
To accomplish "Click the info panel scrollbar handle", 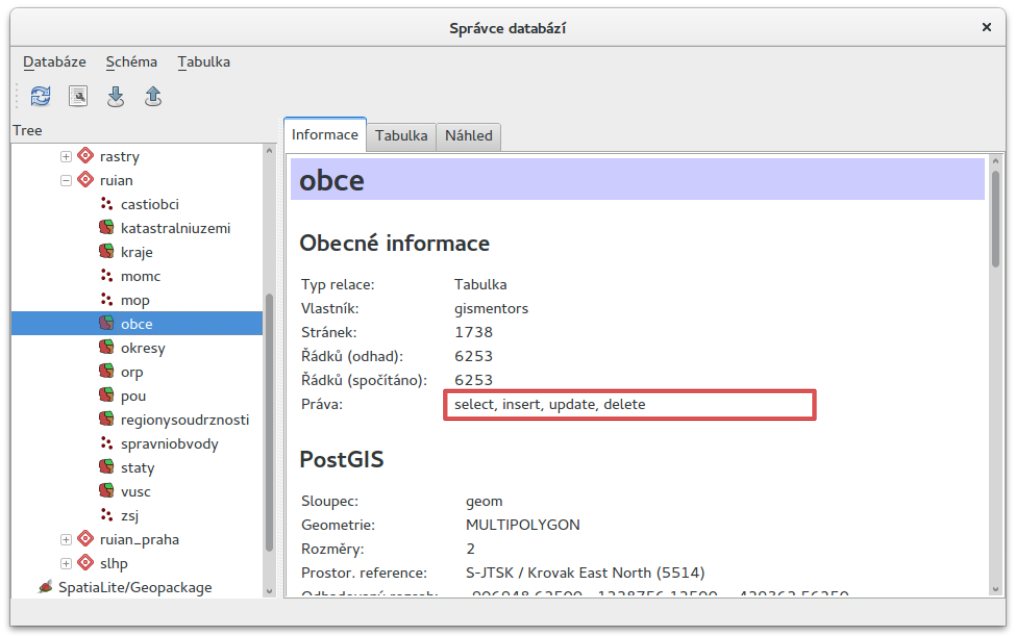I will point(996,218).
